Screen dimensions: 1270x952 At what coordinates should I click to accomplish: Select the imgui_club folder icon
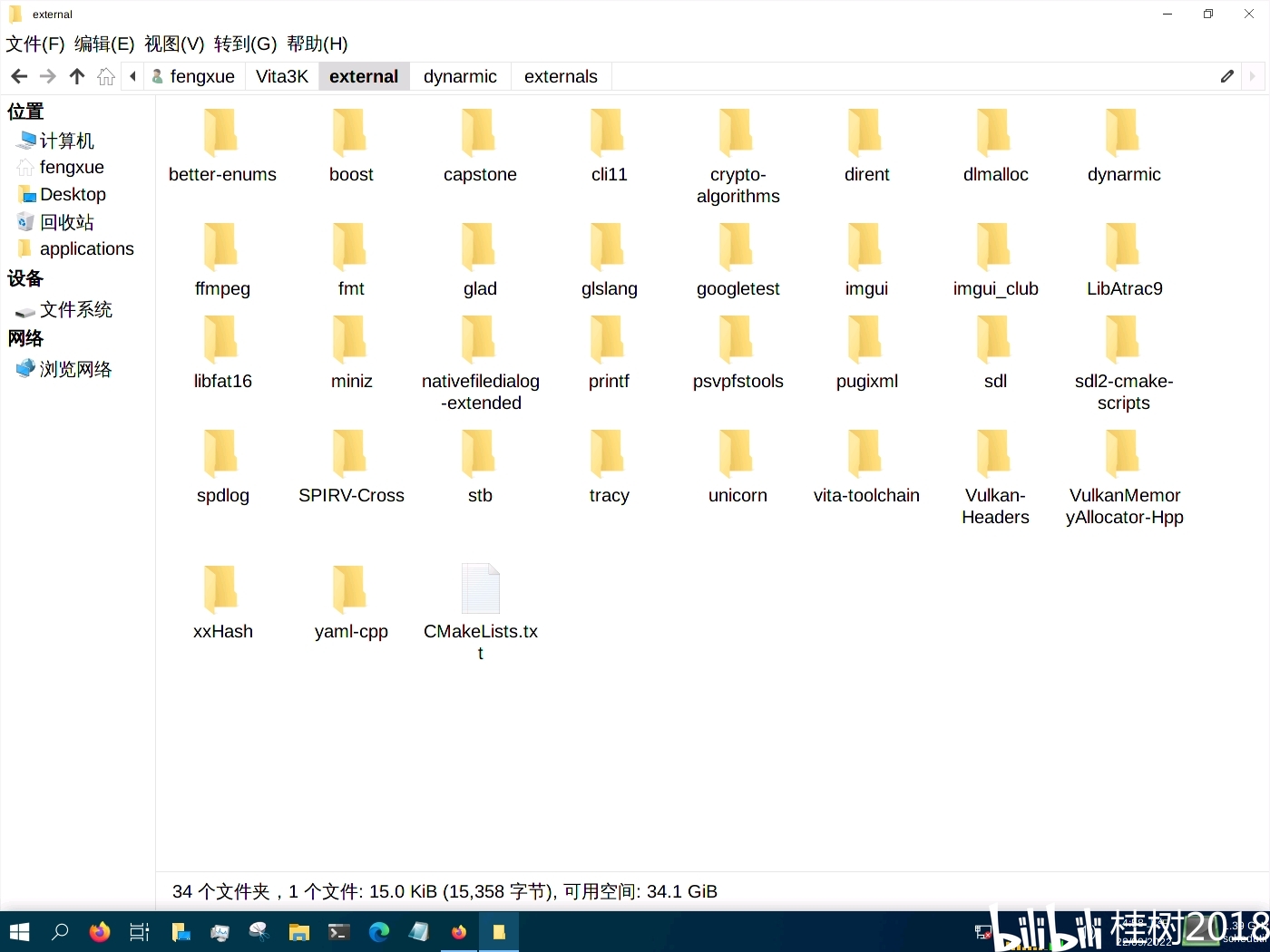pyautogui.click(x=994, y=247)
